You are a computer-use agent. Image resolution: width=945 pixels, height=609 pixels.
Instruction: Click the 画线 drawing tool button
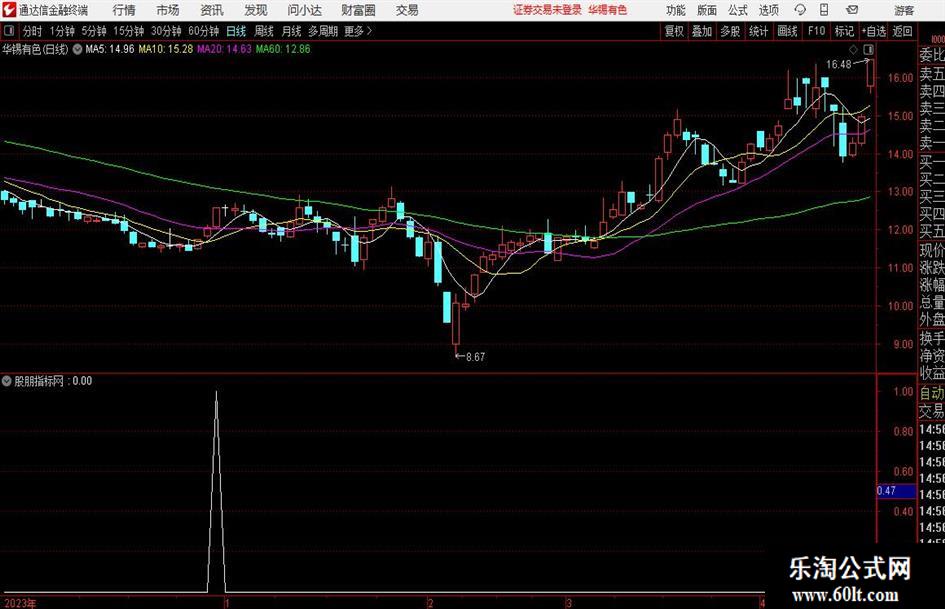point(787,31)
